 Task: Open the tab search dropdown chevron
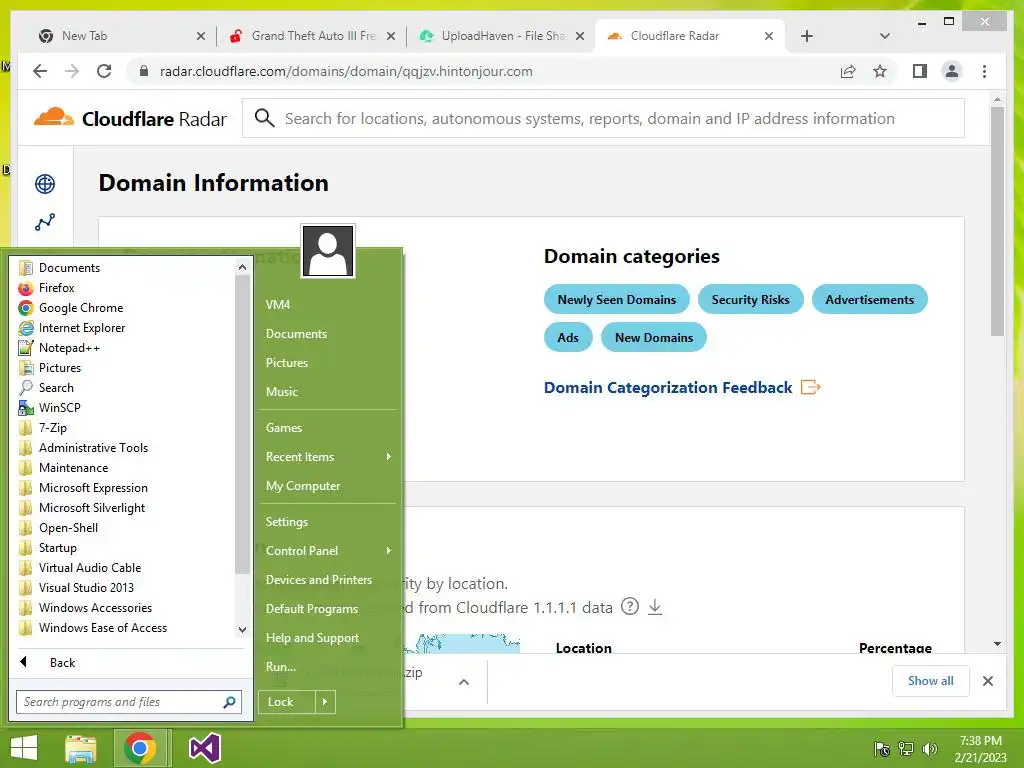(x=884, y=36)
